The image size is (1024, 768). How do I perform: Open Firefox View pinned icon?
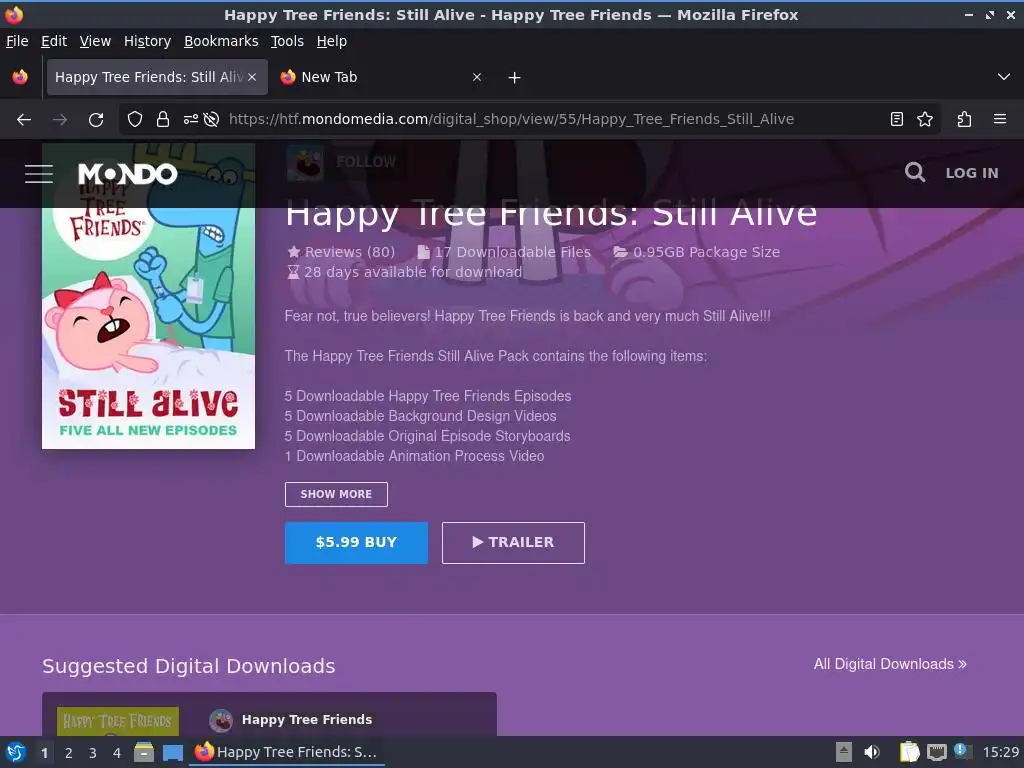pyautogui.click(x=20, y=77)
